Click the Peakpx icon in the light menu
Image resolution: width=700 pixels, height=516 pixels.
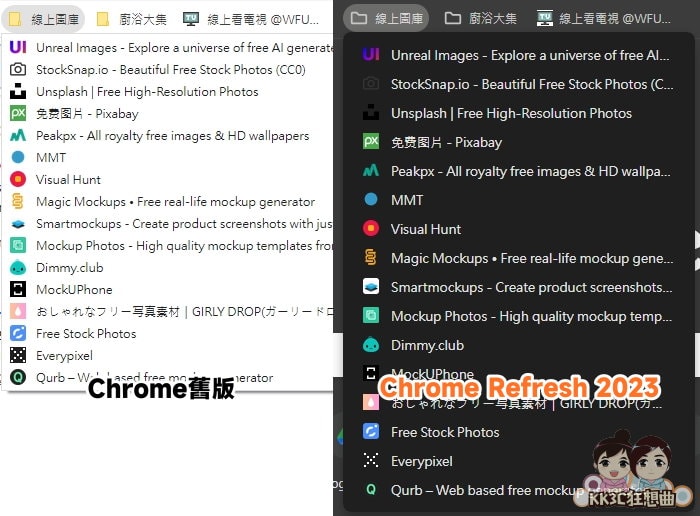[x=18, y=135]
